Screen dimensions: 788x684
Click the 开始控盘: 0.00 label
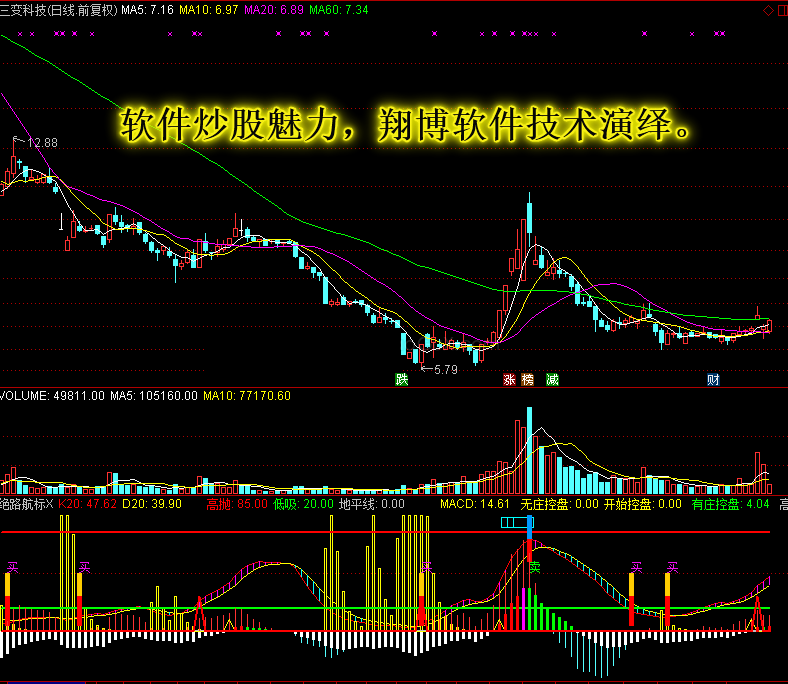click(643, 504)
